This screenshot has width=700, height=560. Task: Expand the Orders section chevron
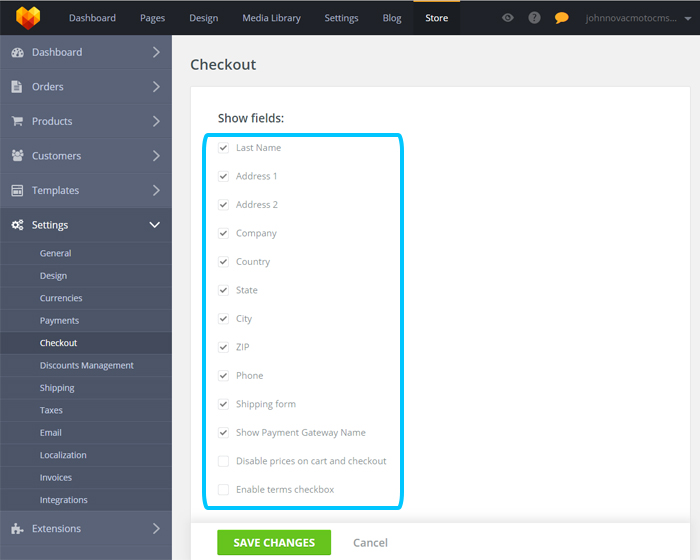[156, 87]
